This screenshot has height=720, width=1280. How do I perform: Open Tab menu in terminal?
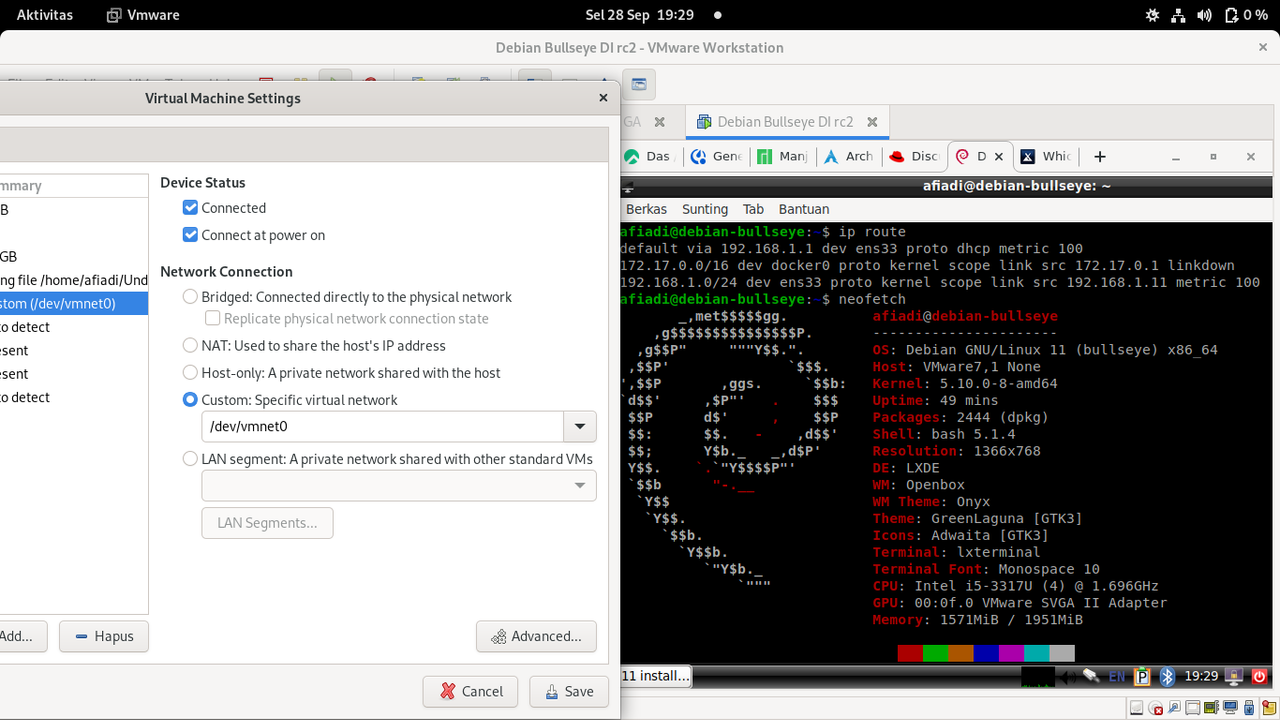pos(753,209)
